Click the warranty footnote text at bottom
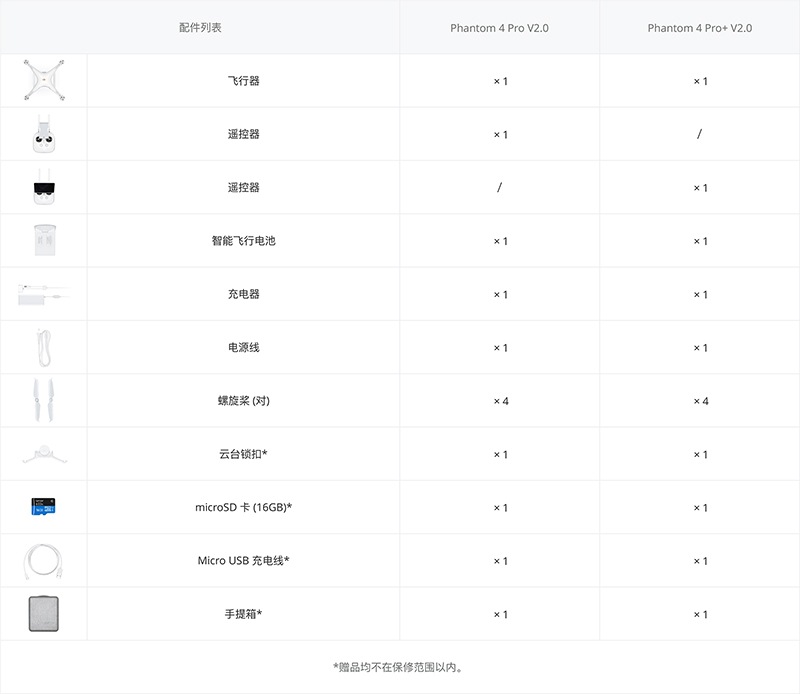This screenshot has height=694, width=800. point(399,667)
